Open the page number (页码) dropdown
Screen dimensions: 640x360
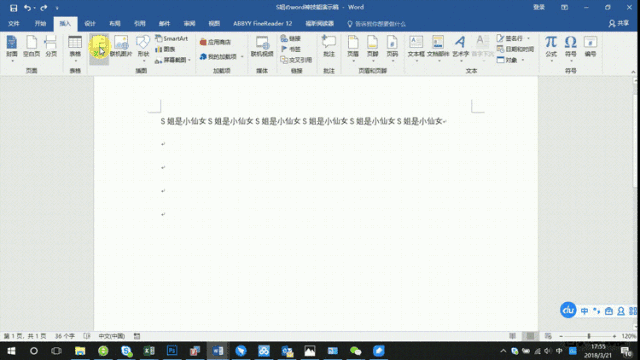pyautogui.click(x=392, y=48)
